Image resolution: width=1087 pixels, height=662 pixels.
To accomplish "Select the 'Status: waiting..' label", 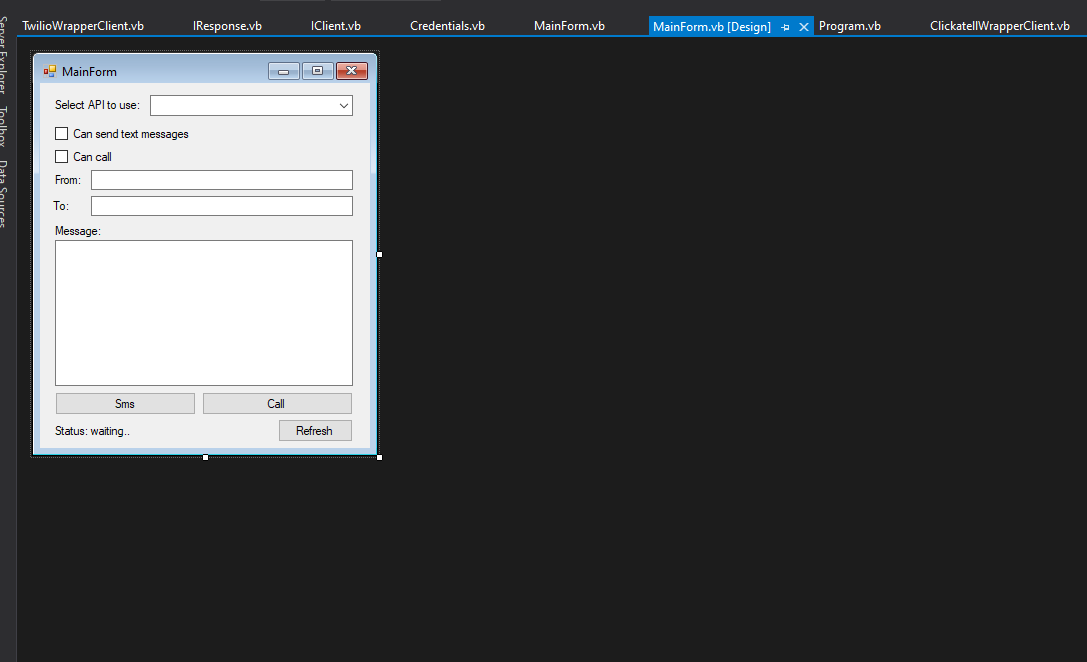I will (92, 431).
